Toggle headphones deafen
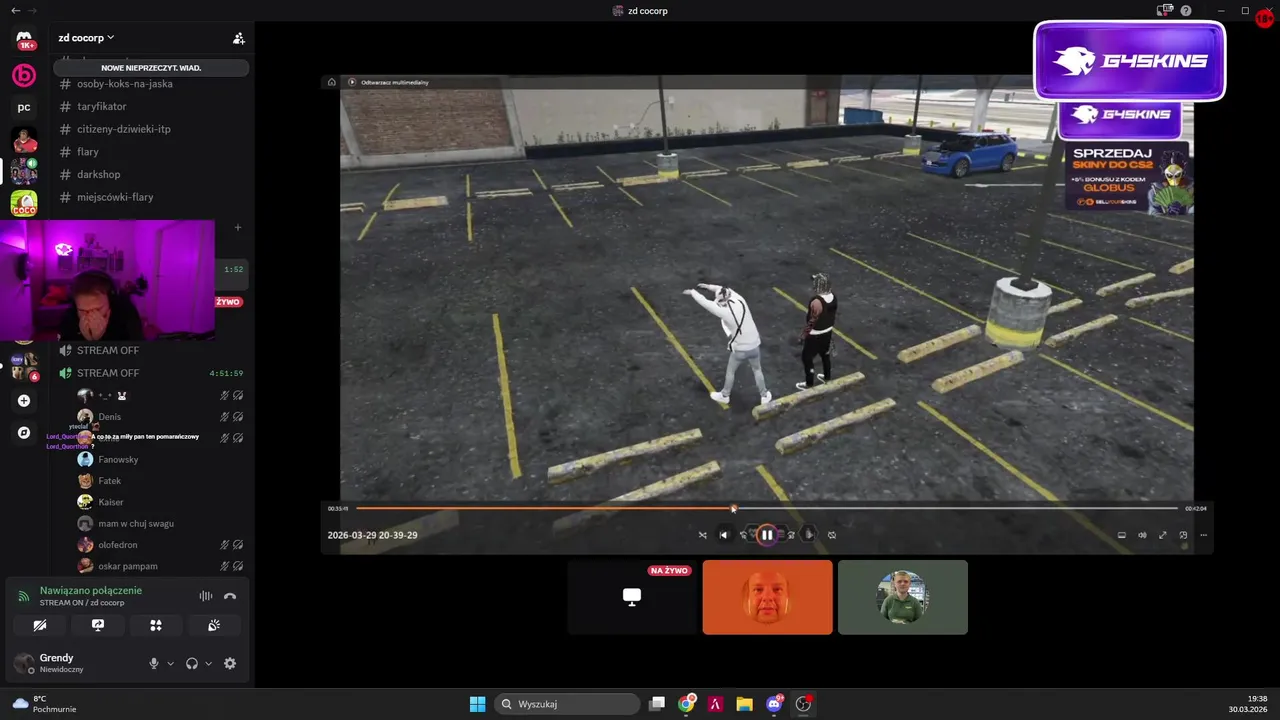Screen dimensions: 1280x720 click(x=192, y=663)
